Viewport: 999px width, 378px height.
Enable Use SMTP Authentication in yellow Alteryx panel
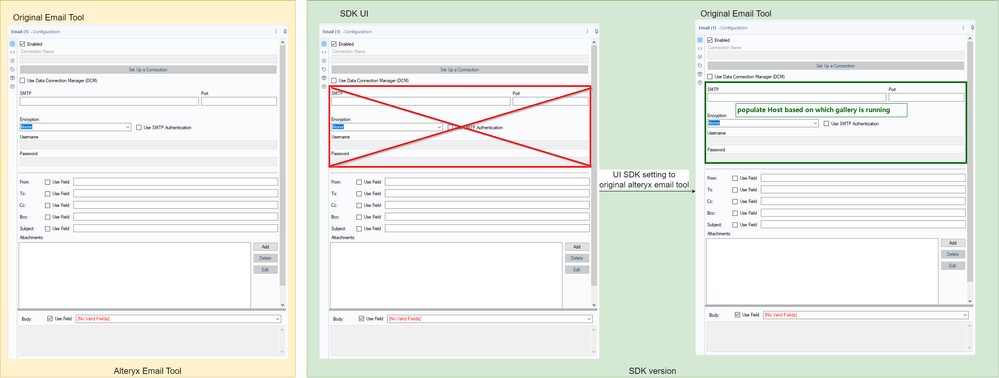[139, 127]
